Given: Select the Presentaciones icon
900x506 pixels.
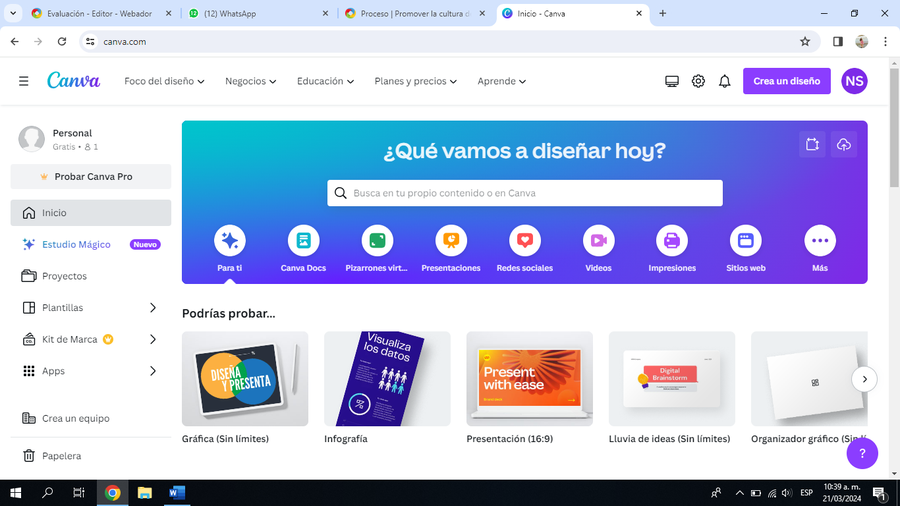Looking at the screenshot, I should pyautogui.click(x=451, y=240).
